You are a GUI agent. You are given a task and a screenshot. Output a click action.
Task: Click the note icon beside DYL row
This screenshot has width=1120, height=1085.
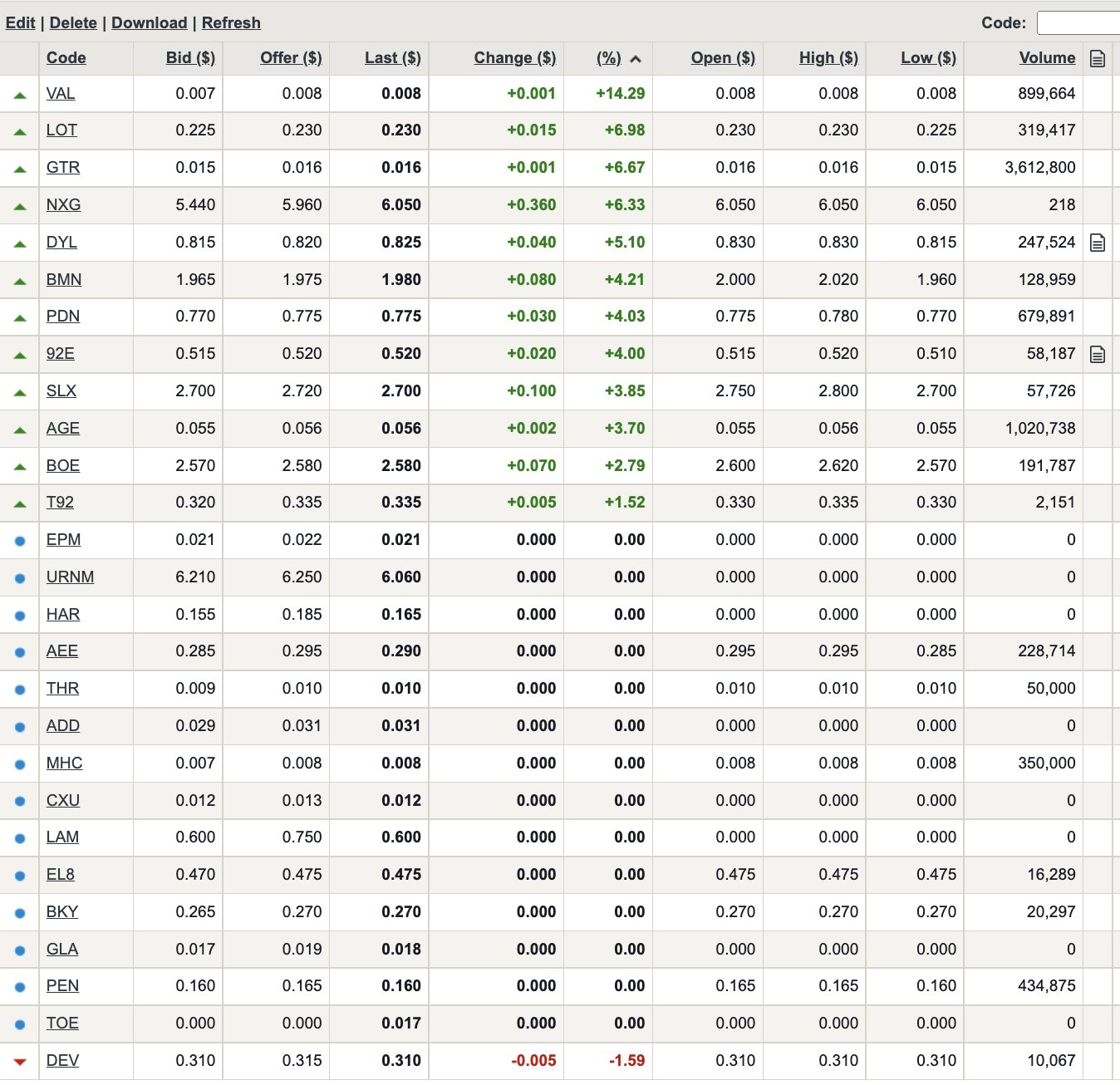point(1098,242)
